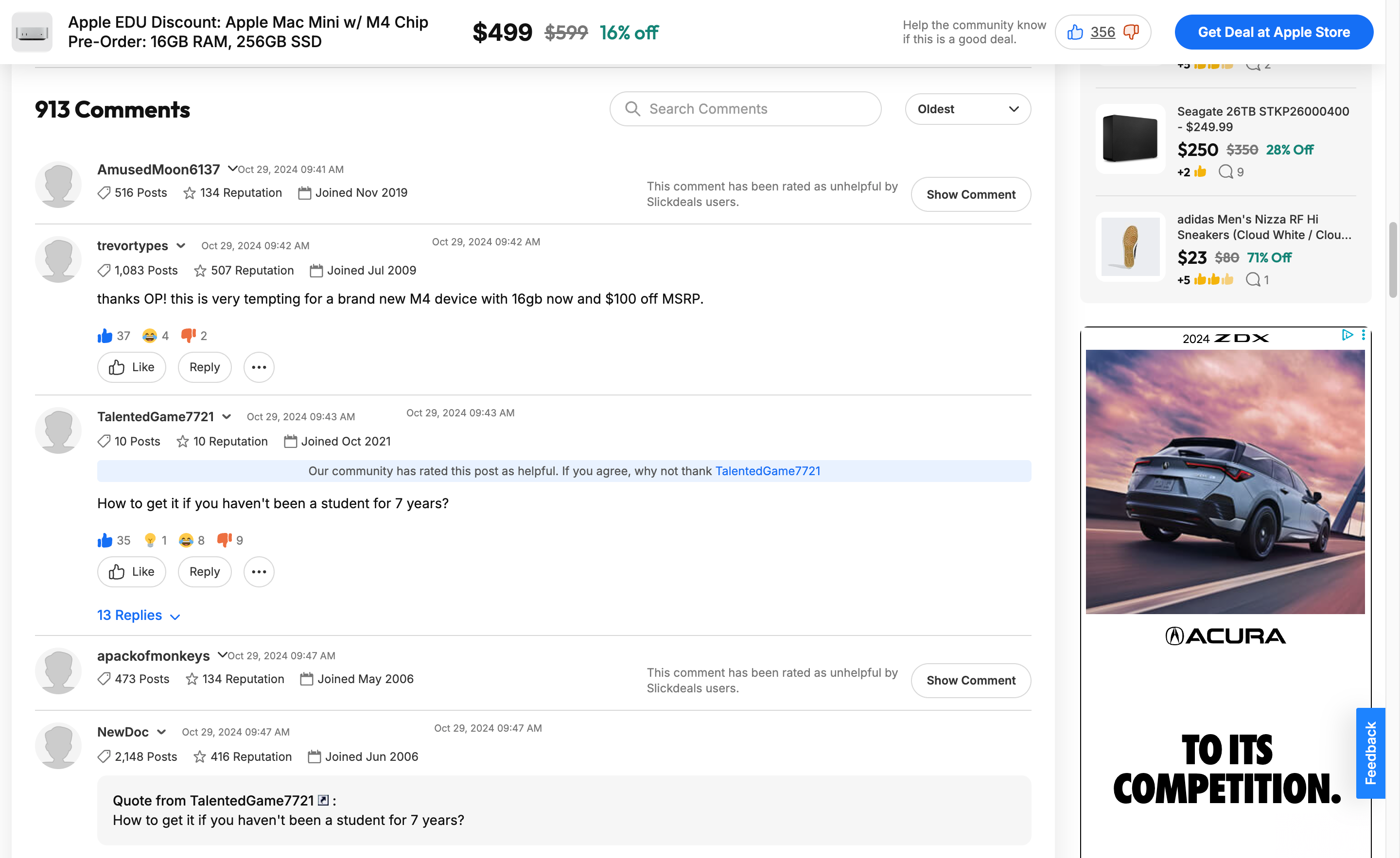
Task: Reply to TalentedGame7721's comment
Action: (205, 572)
